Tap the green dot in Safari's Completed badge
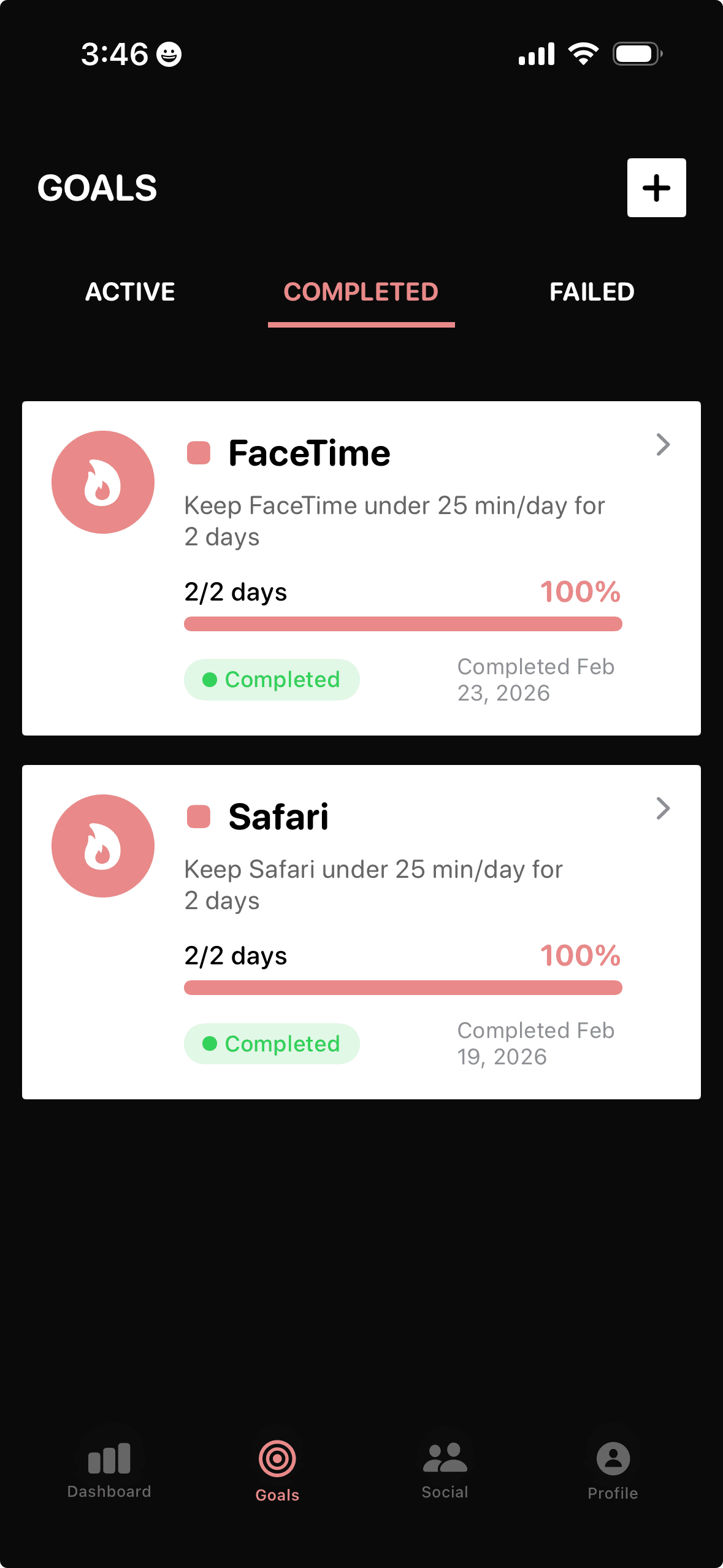723x1568 pixels. tap(209, 1043)
